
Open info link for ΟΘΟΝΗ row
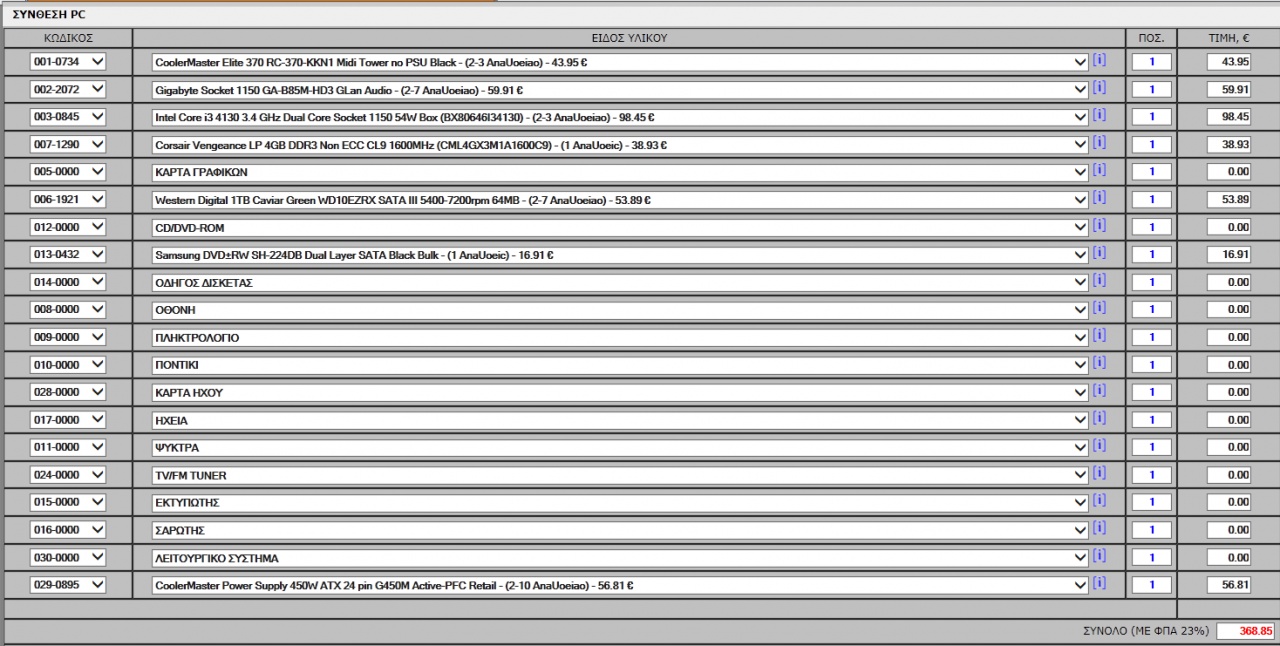tap(1099, 308)
